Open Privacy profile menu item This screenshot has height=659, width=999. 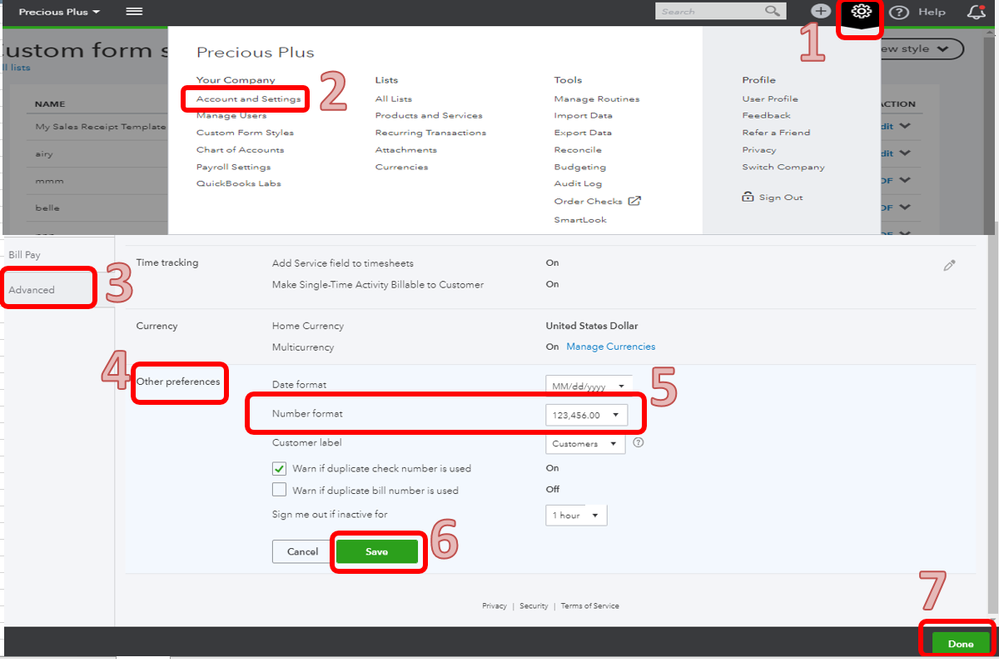click(759, 150)
